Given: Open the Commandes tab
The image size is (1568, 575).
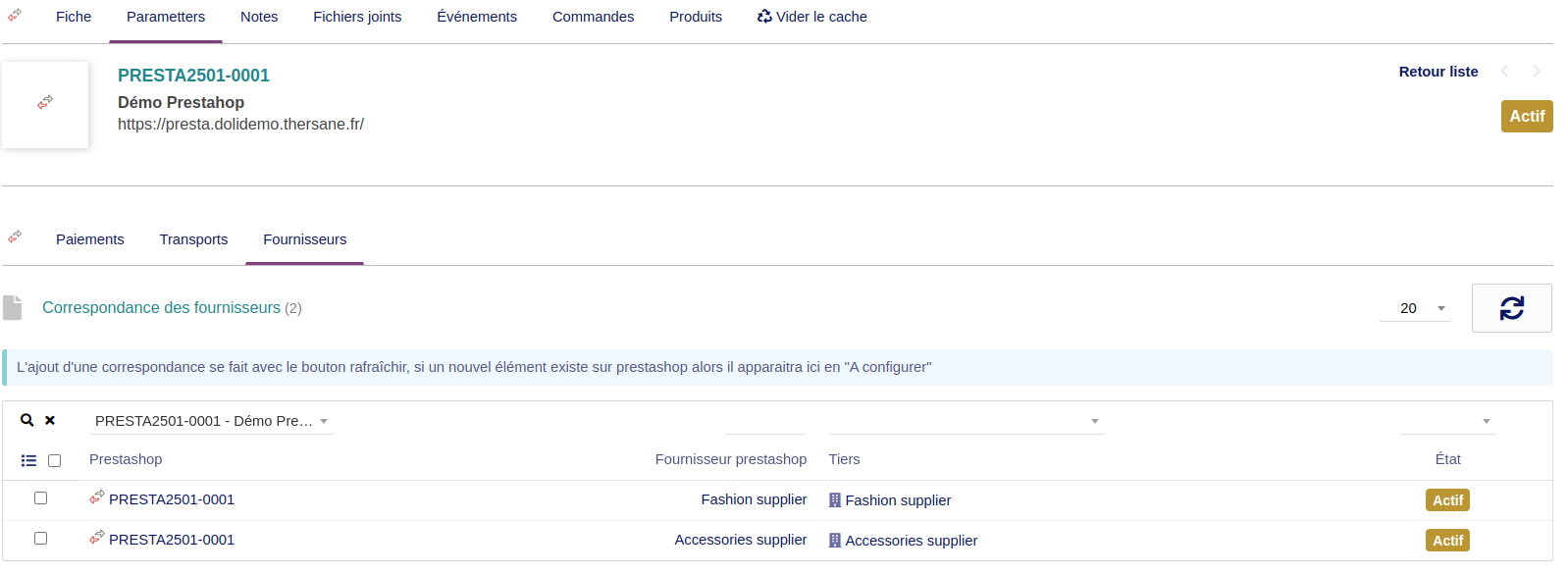Looking at the screenshot, I should point(593,17).
